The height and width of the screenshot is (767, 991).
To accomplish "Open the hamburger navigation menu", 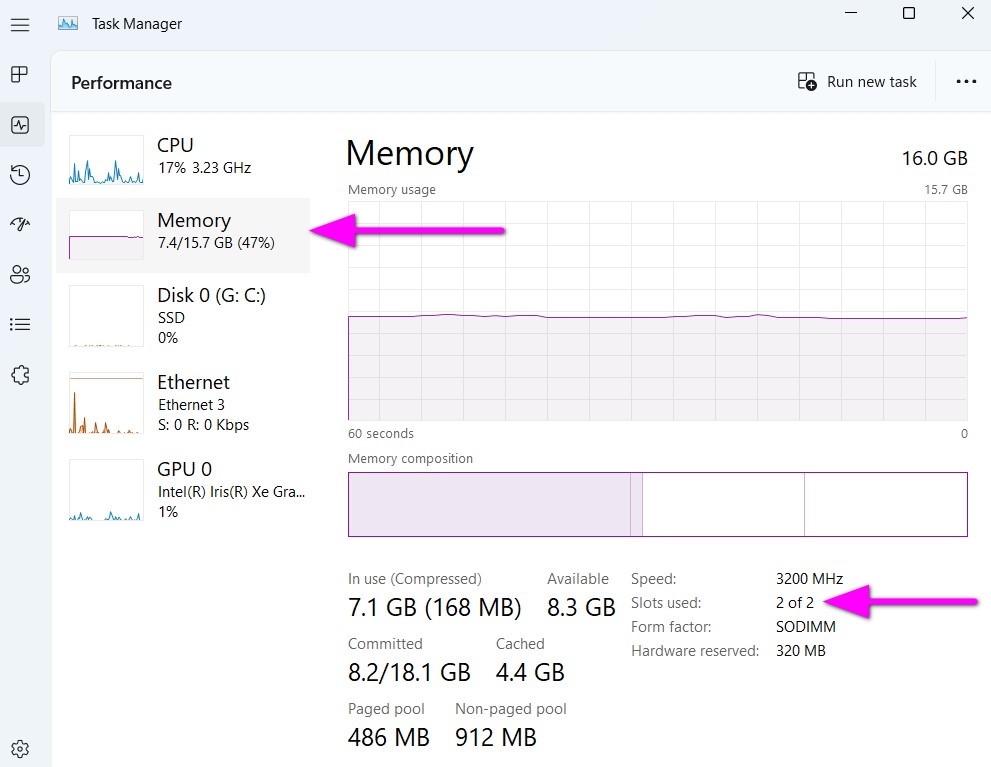I will click(20, 25).
